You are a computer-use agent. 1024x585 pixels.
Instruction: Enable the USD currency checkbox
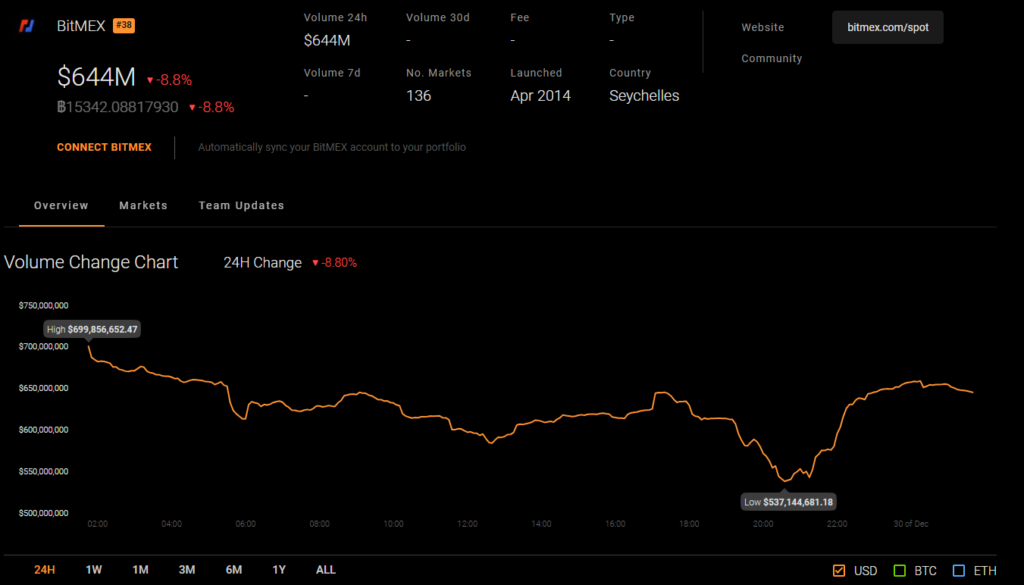tap(840, 570)
